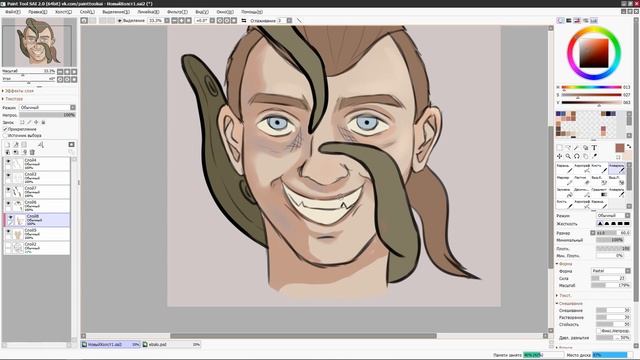This screenshot has width=640, height=360.
Task: Open the stabilizer value dropdown in toolbar
Action: pos(289,20)
